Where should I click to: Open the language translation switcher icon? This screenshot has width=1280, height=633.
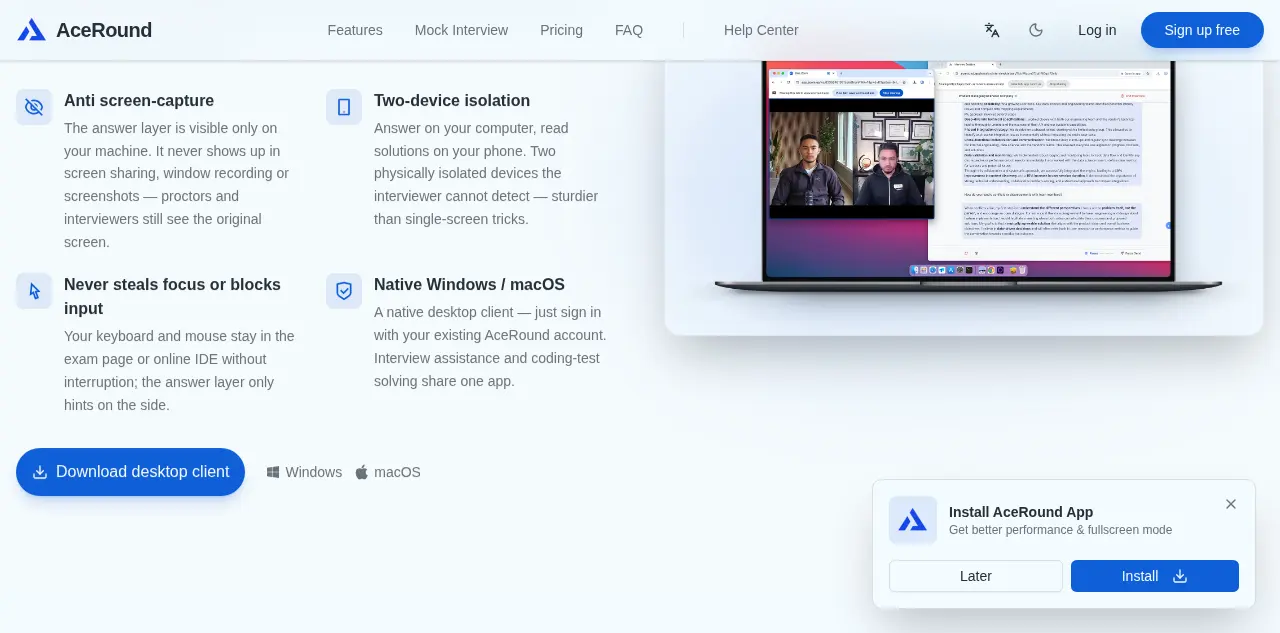[x=992, y=30]
